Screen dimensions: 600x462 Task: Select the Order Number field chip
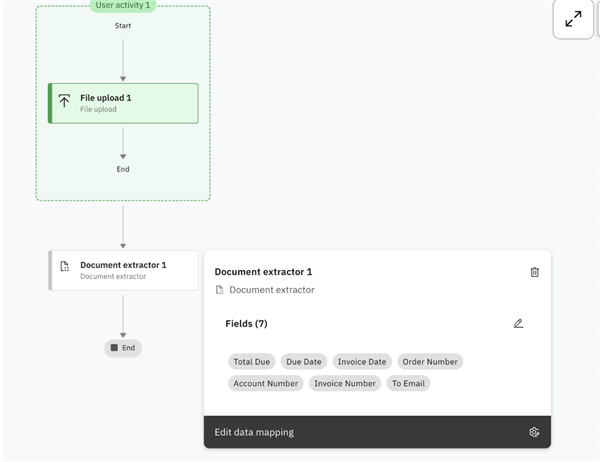point(430,362)
